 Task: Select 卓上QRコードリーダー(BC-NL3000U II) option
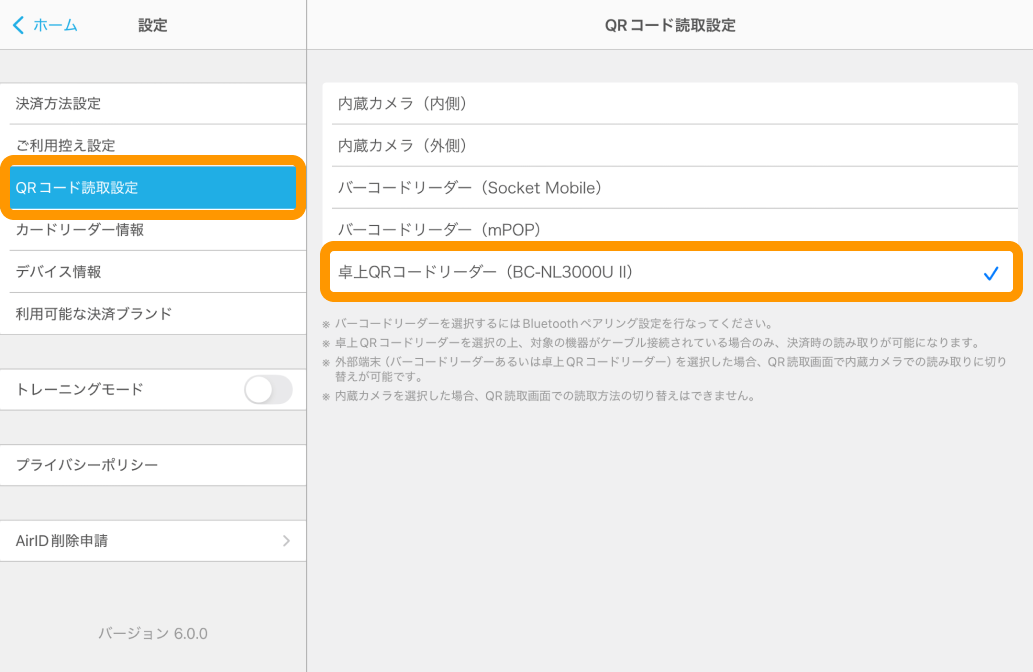pos(486,272)
